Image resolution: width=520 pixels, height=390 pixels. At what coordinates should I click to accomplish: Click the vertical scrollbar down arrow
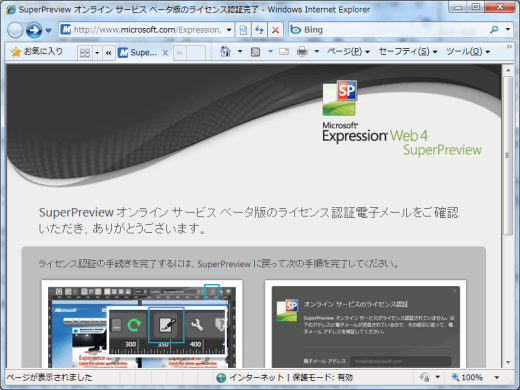pos(508,362)
